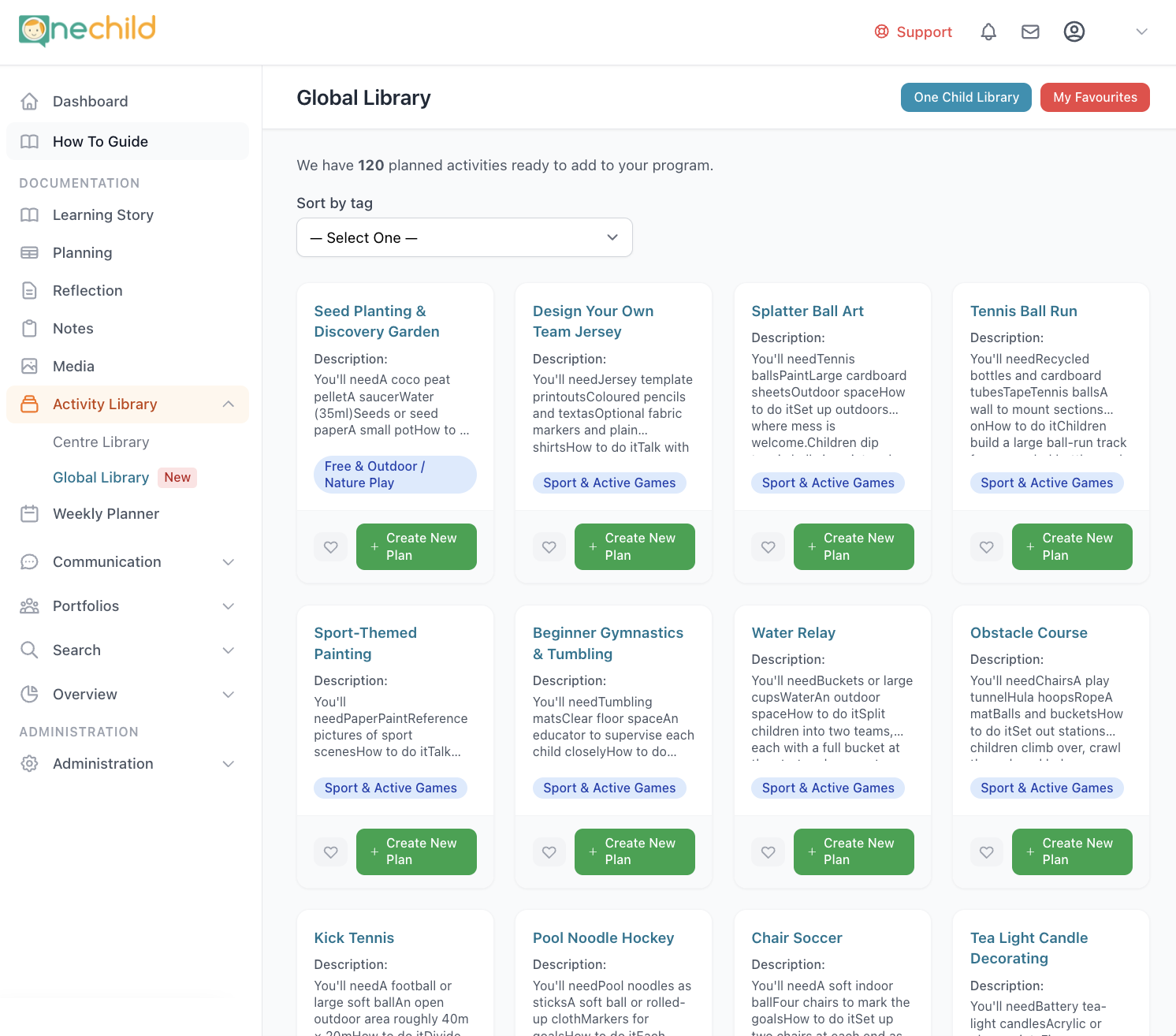Open Centre Library submenu item
This screenshot has height=1036, width=1176.
pyautogui.click(x=101, y=442)
